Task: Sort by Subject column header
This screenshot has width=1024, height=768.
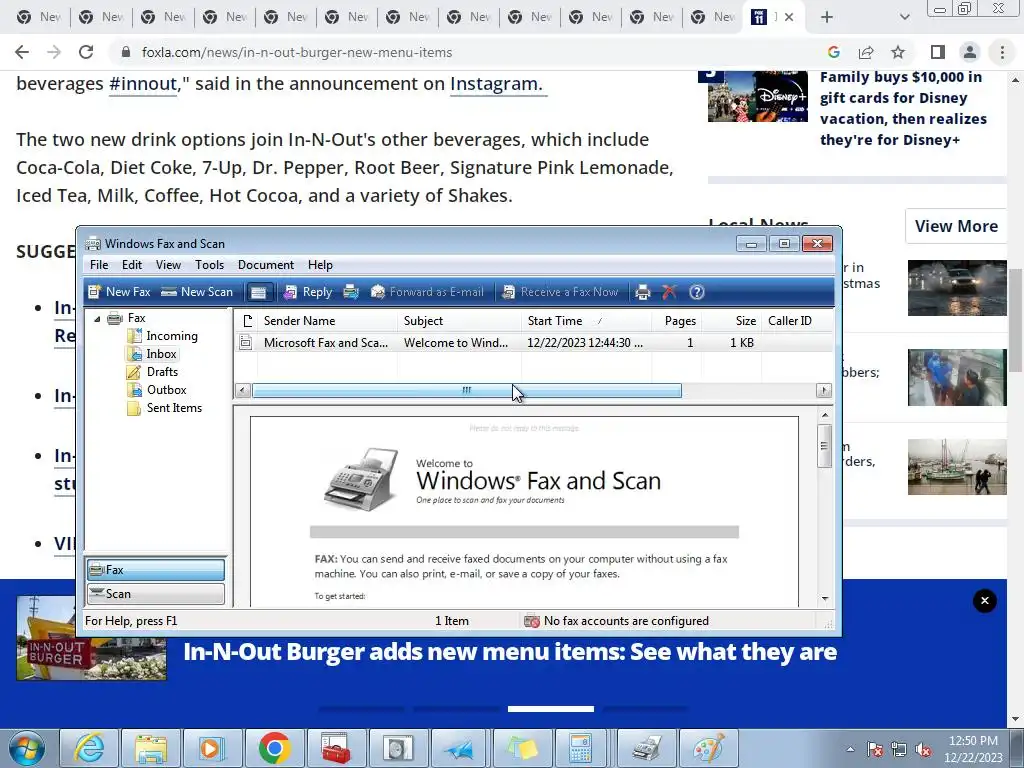Action: (459, 321)
